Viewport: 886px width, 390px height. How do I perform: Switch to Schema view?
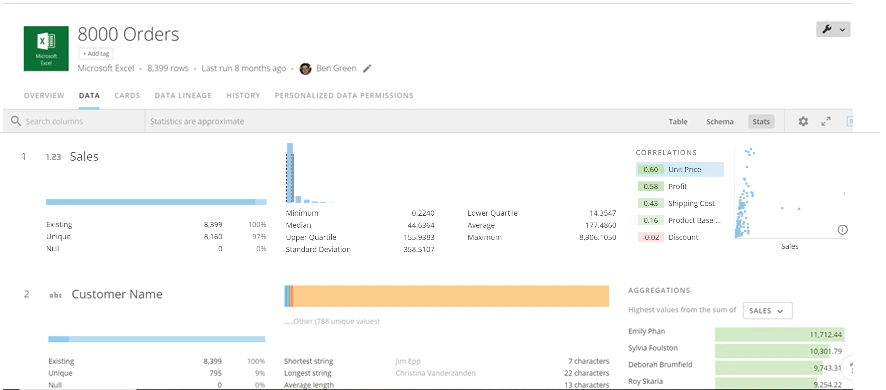pos(720,122)
